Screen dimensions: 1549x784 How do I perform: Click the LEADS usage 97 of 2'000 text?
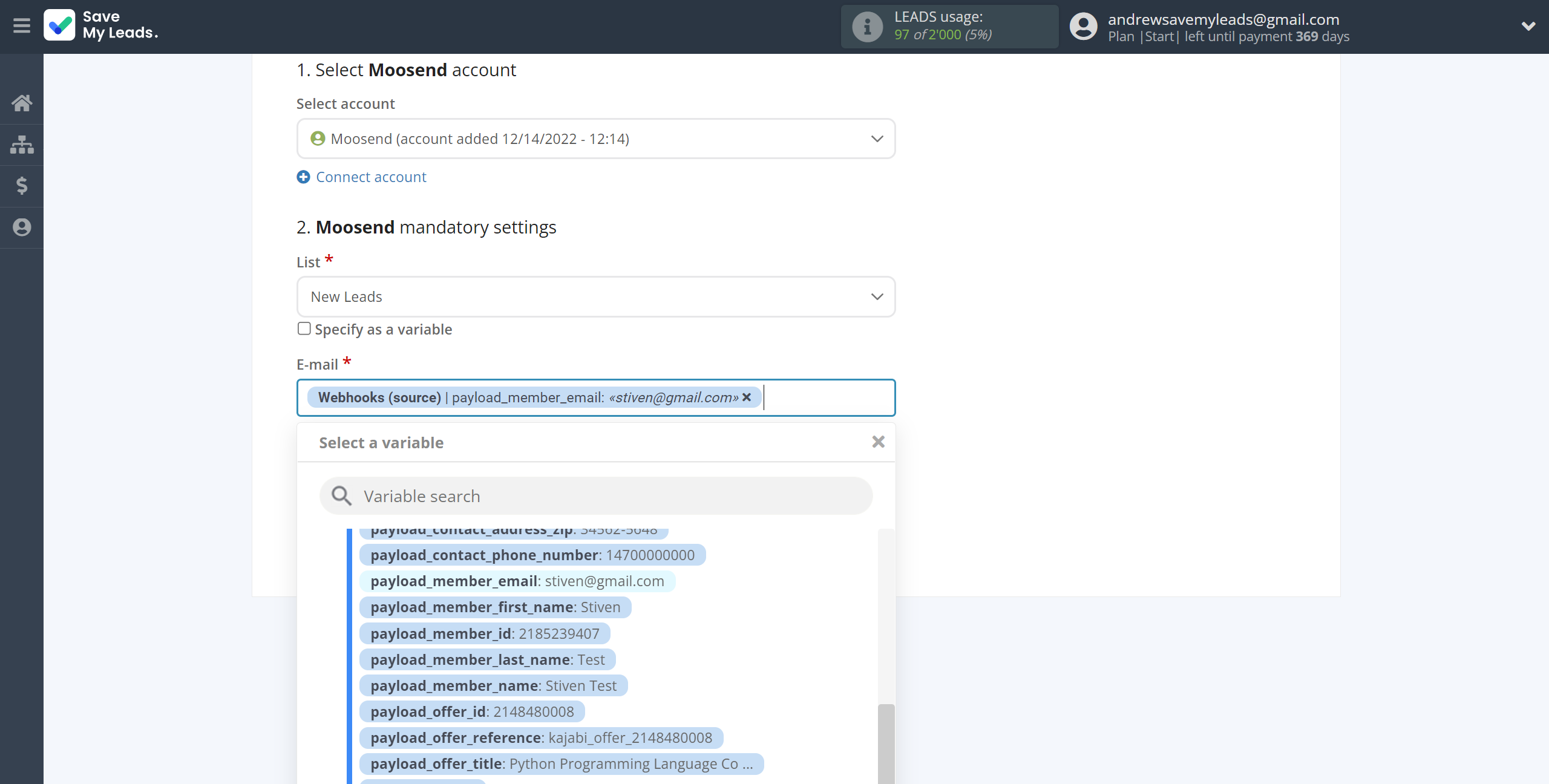(x=943, y=35)
